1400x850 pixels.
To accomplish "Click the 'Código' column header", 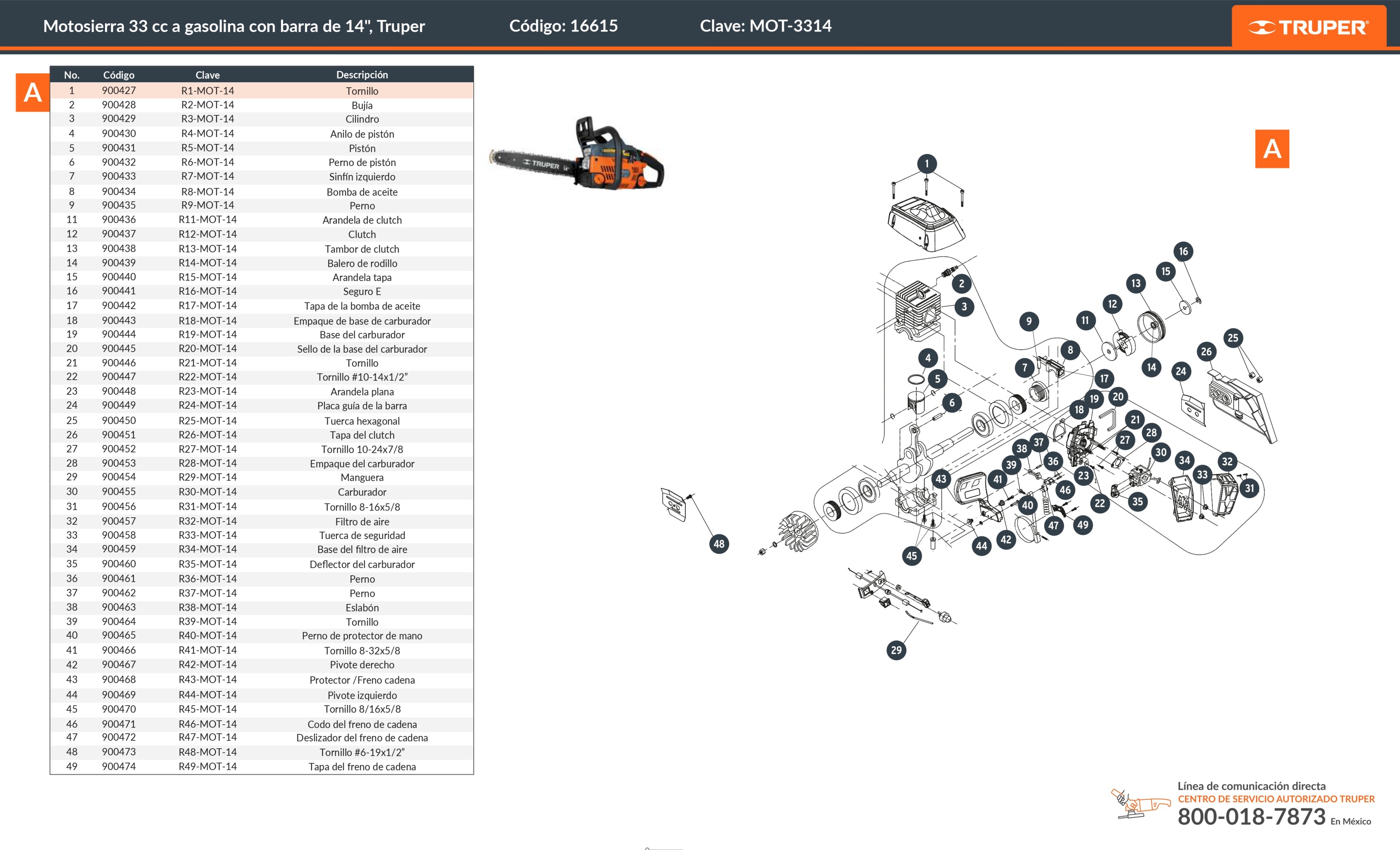I will point(119,74).
